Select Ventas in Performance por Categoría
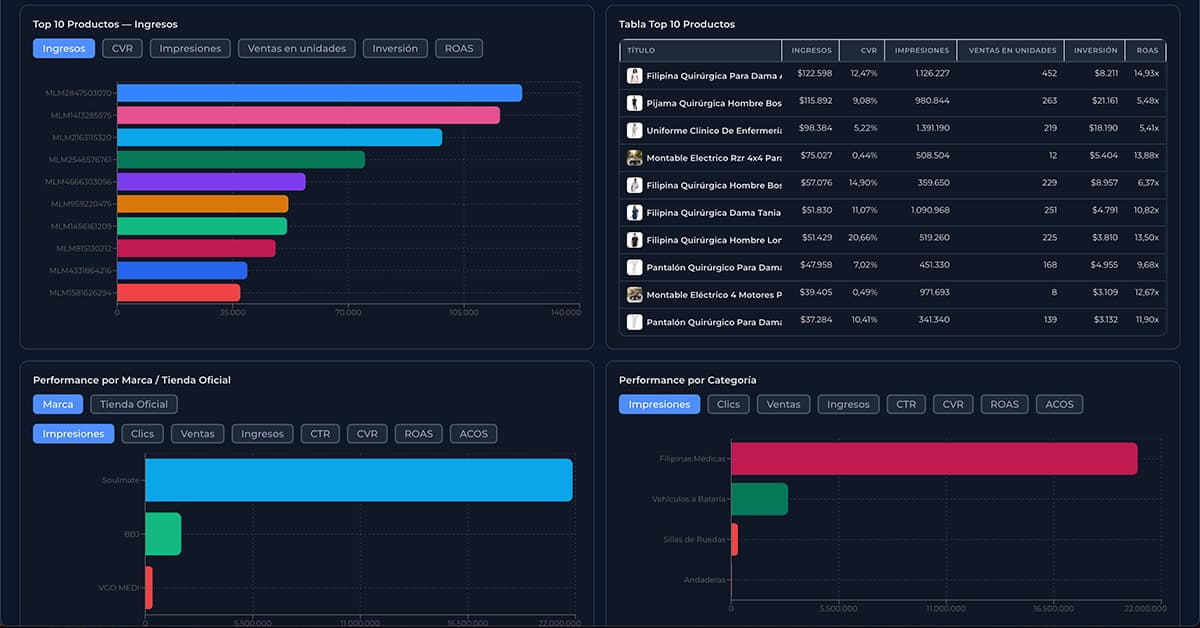Viewport: 1200px width, 628px height. click(x=784, y=404)
